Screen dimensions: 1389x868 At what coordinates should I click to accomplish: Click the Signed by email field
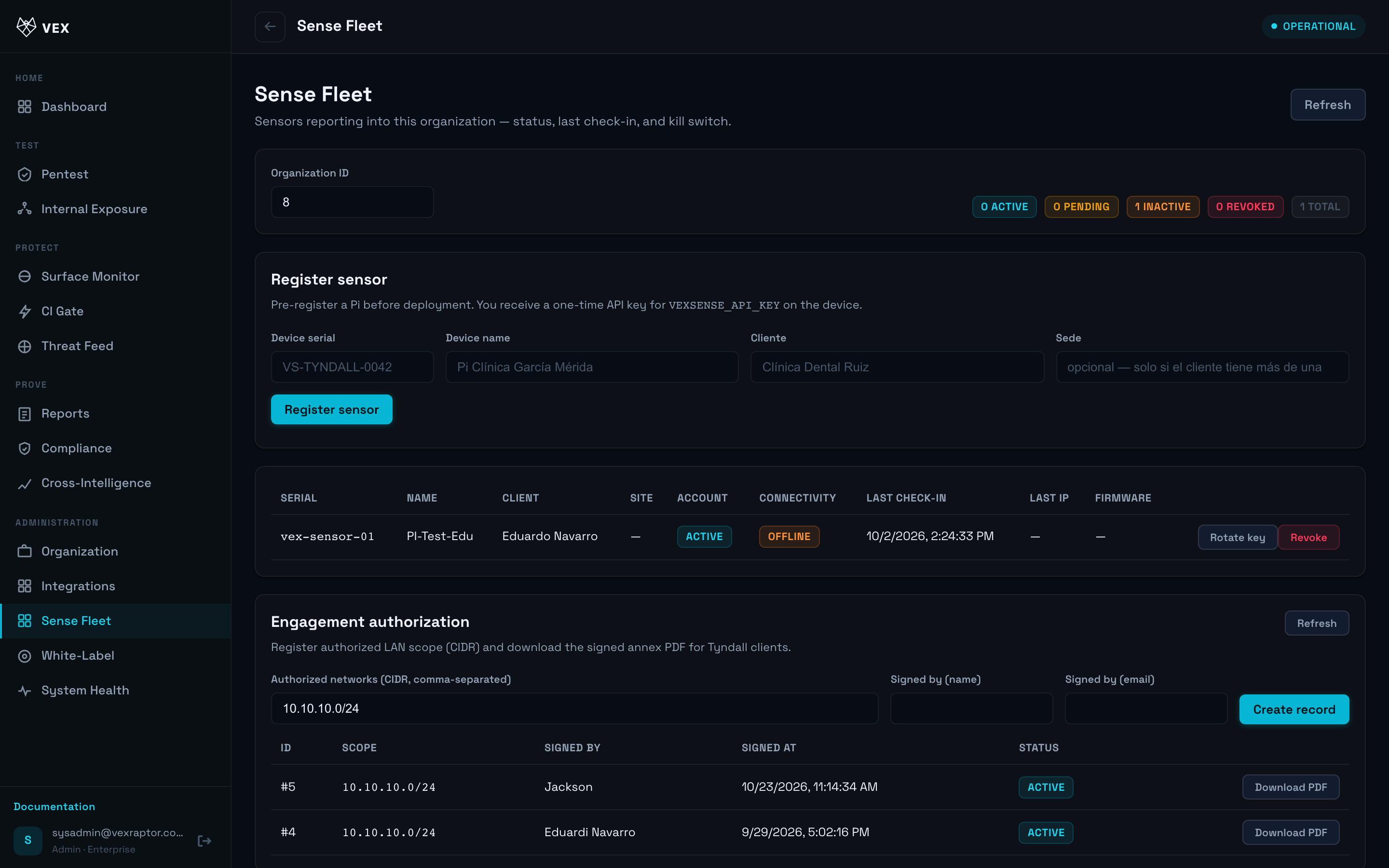(x=1145, y=708)
